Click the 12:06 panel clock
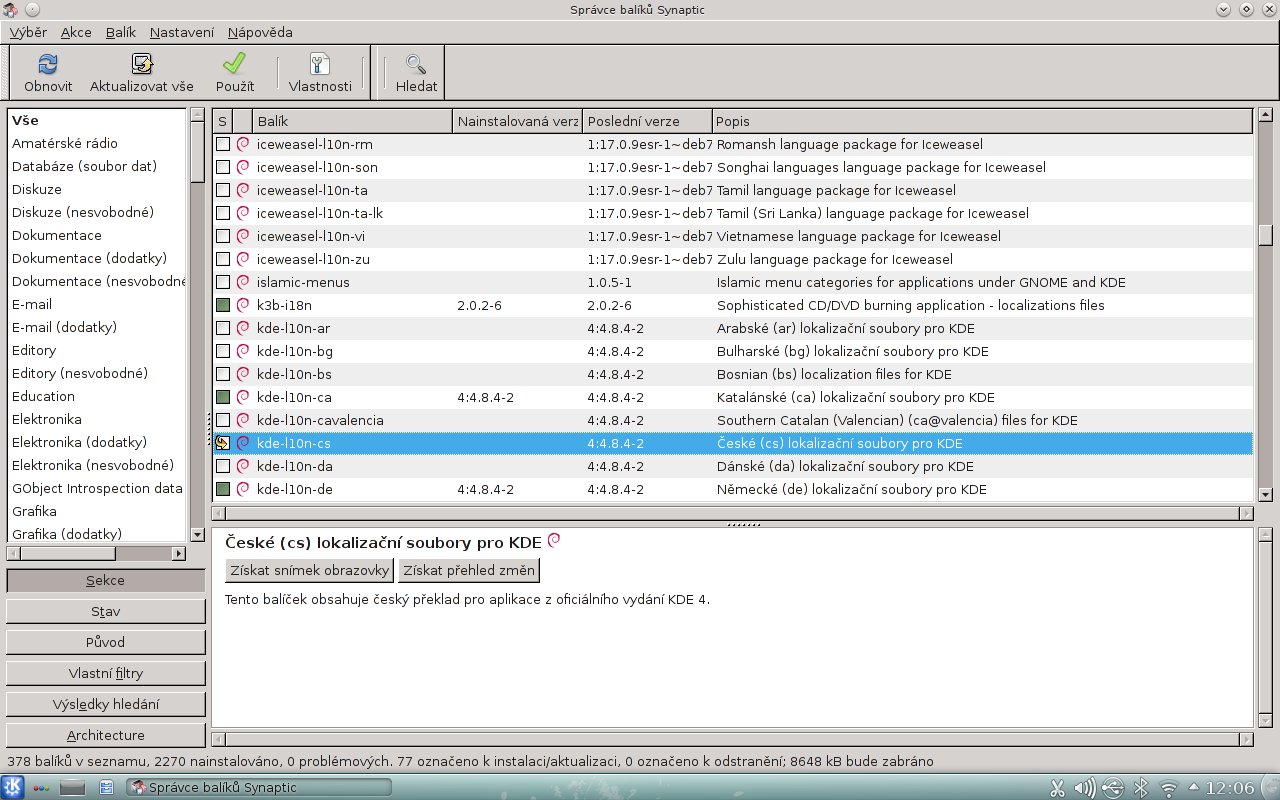This screenshot has height=800, width=1280. tap(1229, 788)
